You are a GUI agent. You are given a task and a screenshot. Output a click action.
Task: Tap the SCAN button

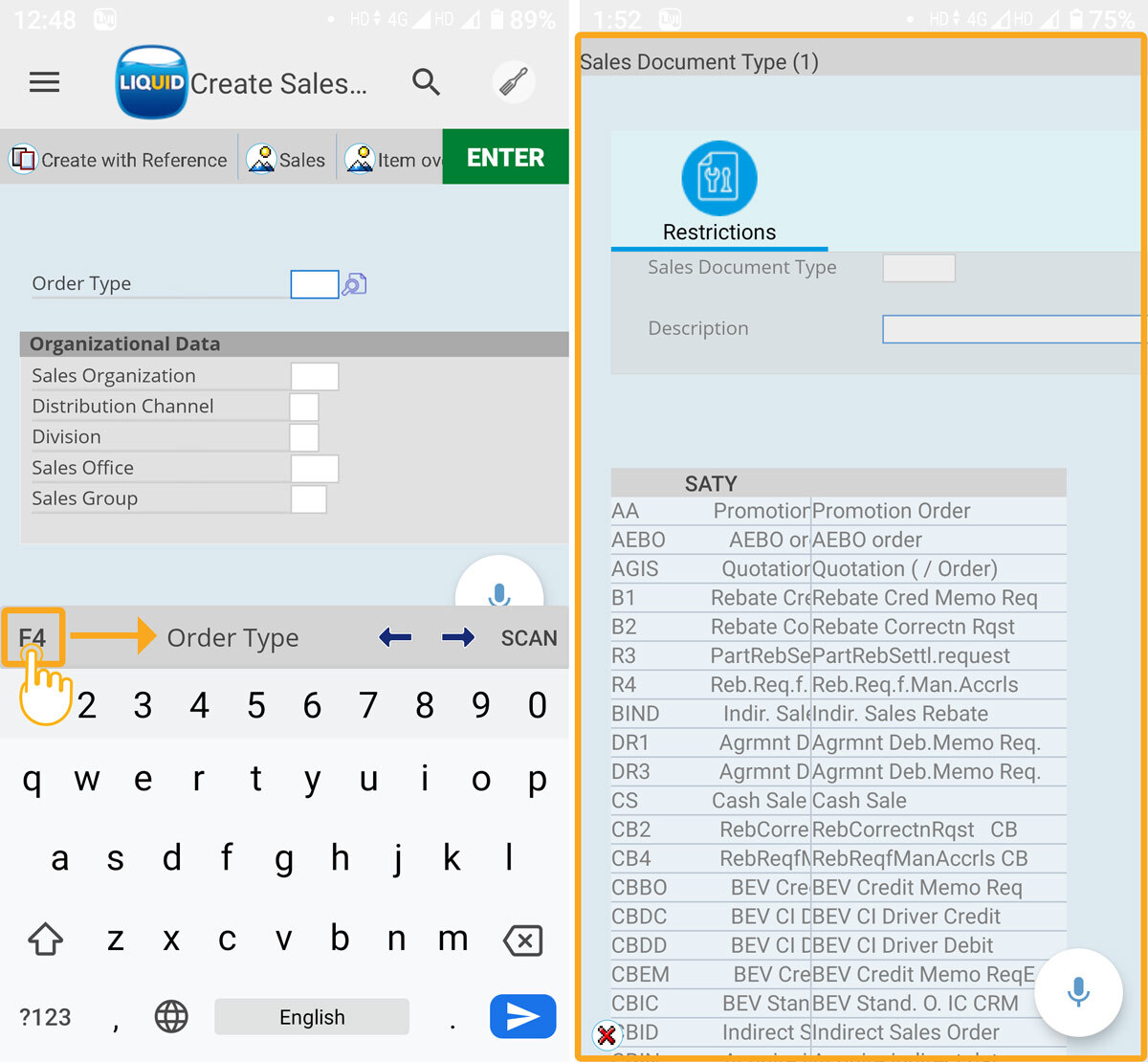click(528, 638)
